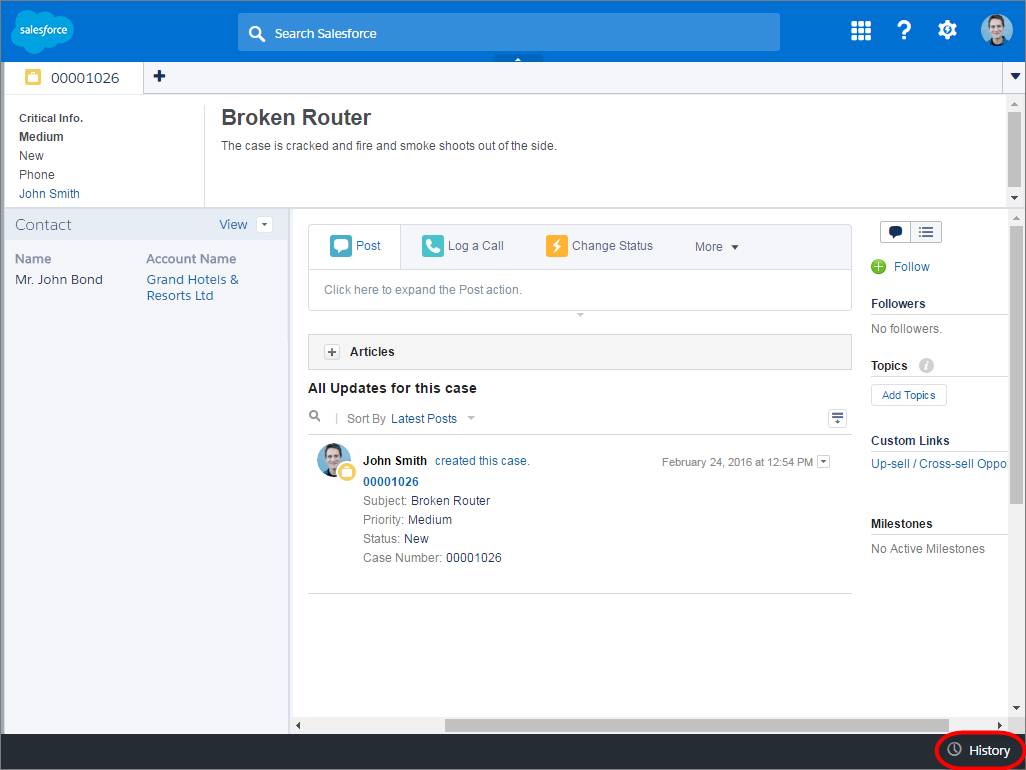Collapse the publisher with small down arrow
The width and height of the screenshot is (1026, 770).
point(580,315)
